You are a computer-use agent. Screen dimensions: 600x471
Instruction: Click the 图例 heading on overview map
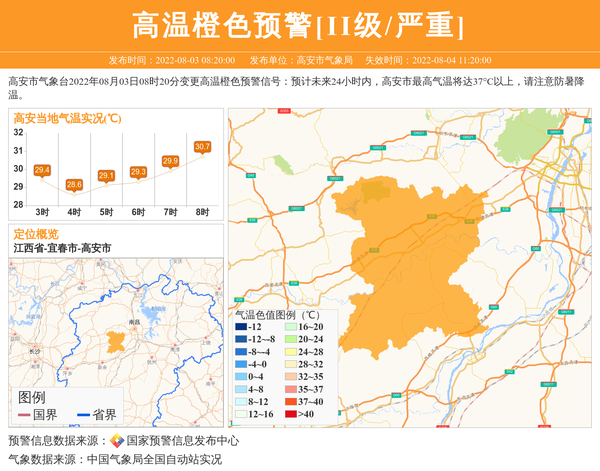[32, 398]
